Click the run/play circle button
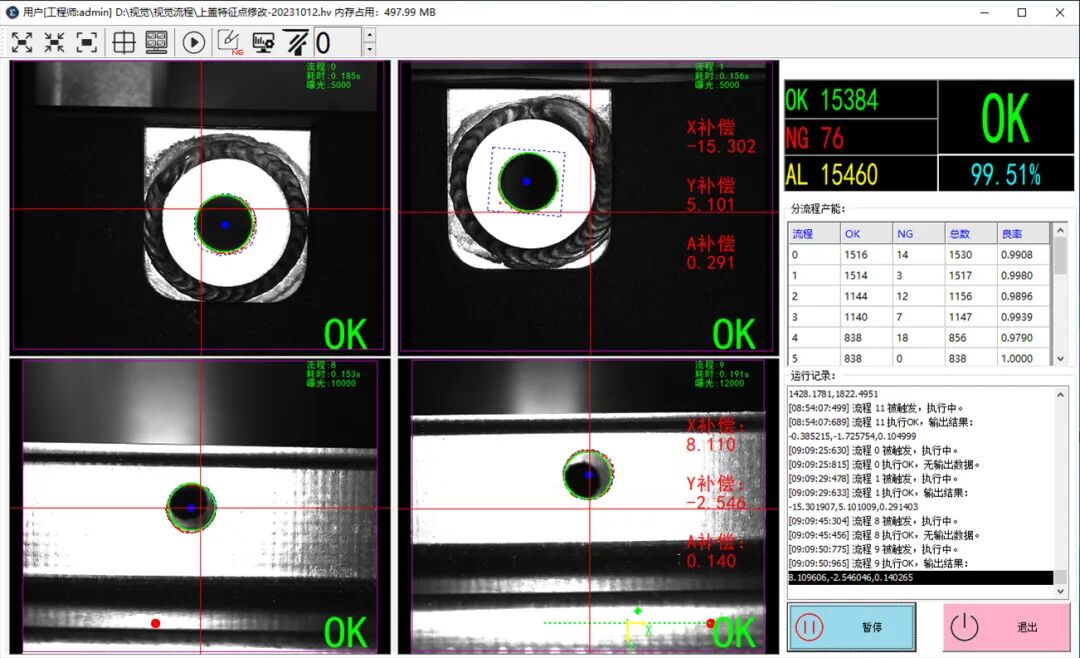 tap(194, 43)
